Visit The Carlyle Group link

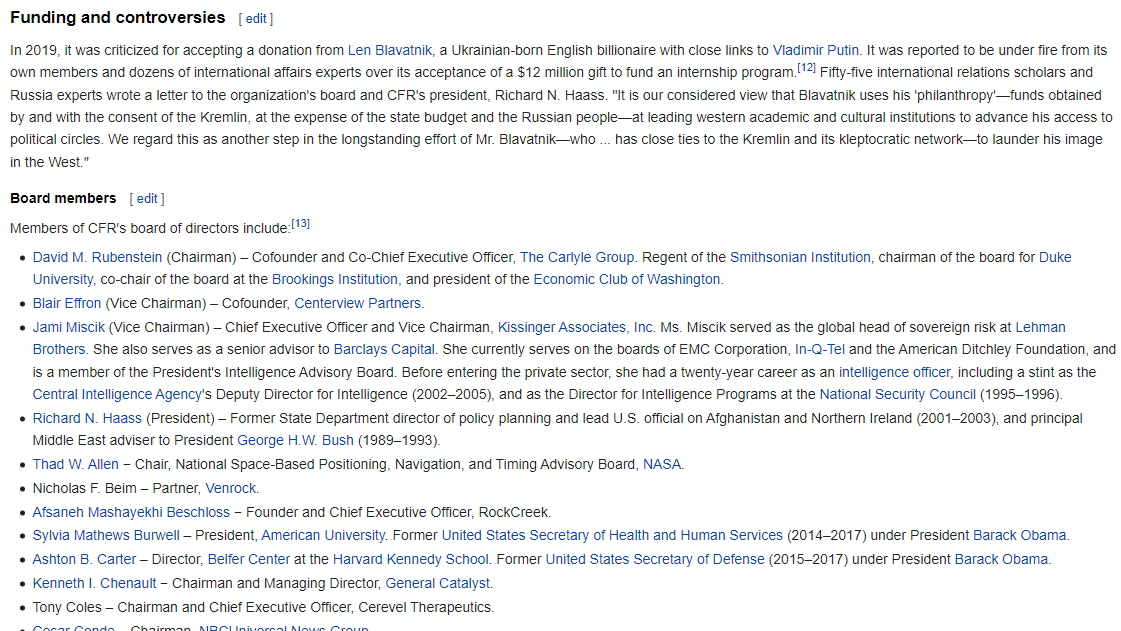click(x=577, y=257)
